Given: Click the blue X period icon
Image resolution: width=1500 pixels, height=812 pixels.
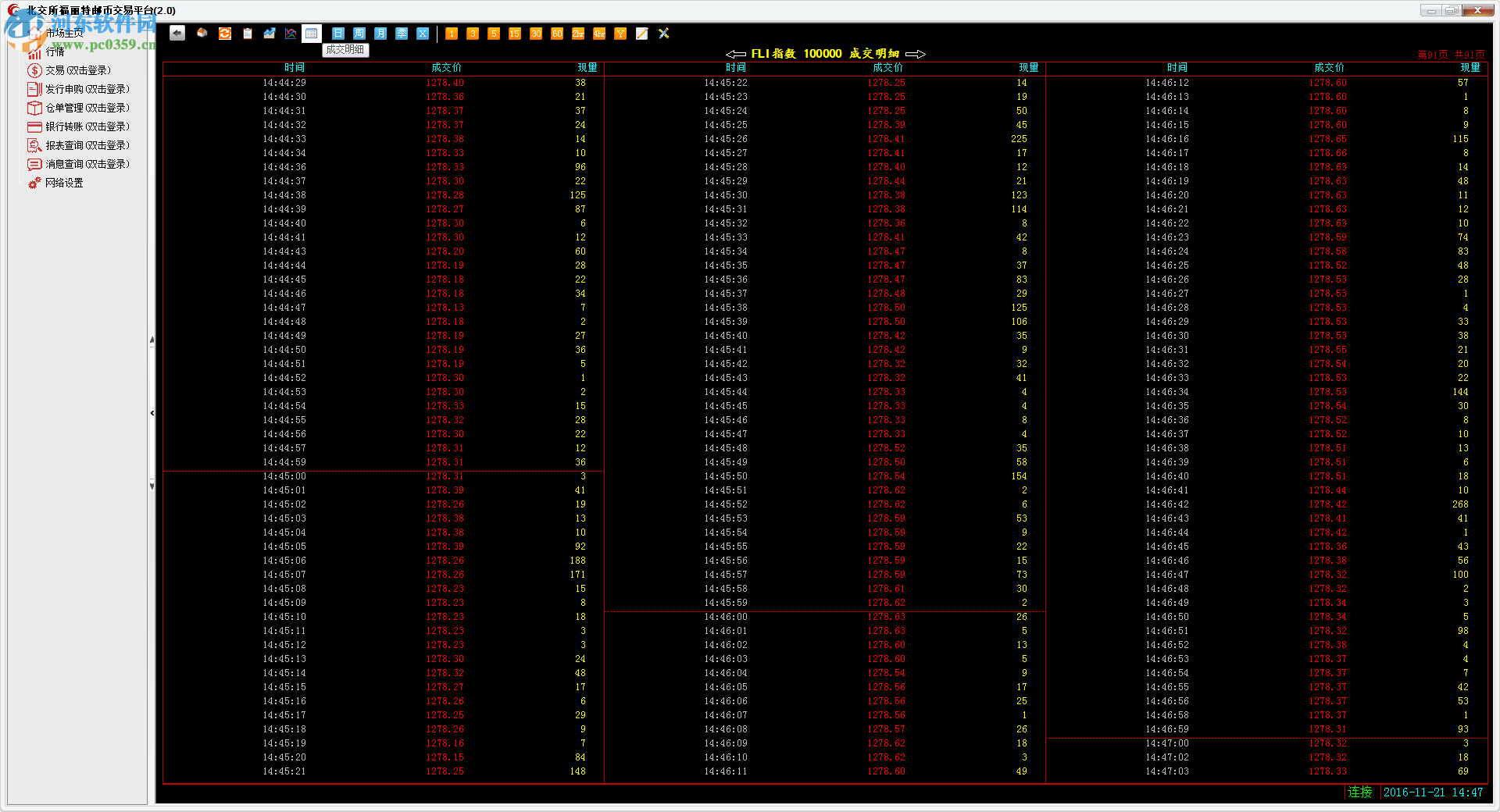Looking at the screenshot, I should [423, 34].
